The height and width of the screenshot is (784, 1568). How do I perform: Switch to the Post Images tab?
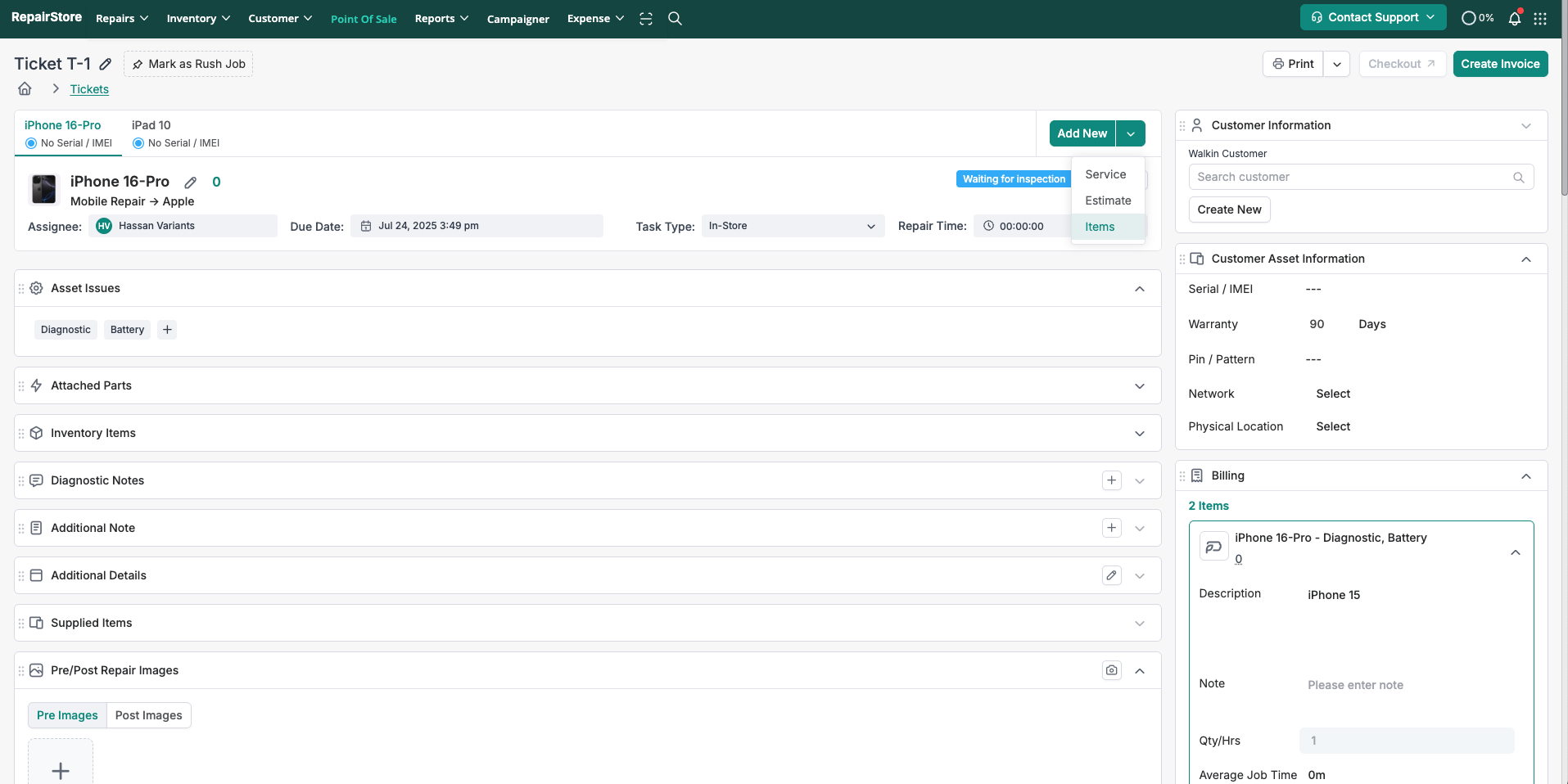tap(149, 715)
